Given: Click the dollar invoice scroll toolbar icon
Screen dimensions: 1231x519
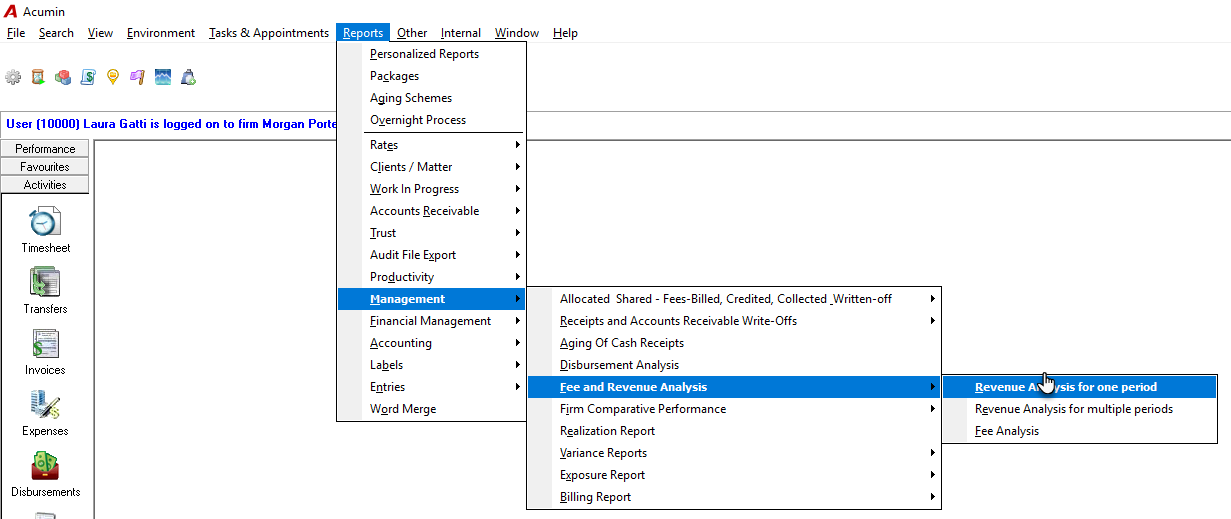Looking at the screenshot, I should click(x=88, y=77).
